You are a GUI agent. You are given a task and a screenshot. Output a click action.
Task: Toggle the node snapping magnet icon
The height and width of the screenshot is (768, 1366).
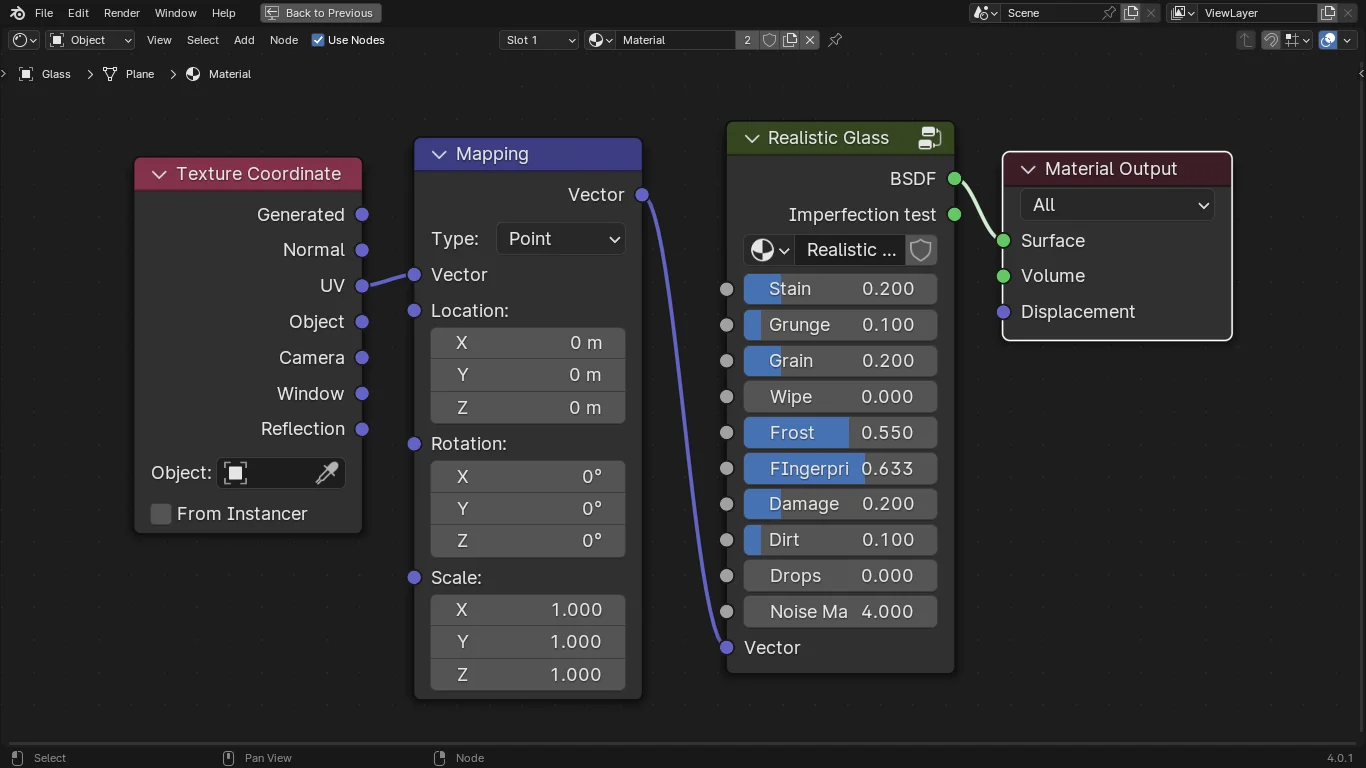pyautogui.click(x=1270, y=40)
